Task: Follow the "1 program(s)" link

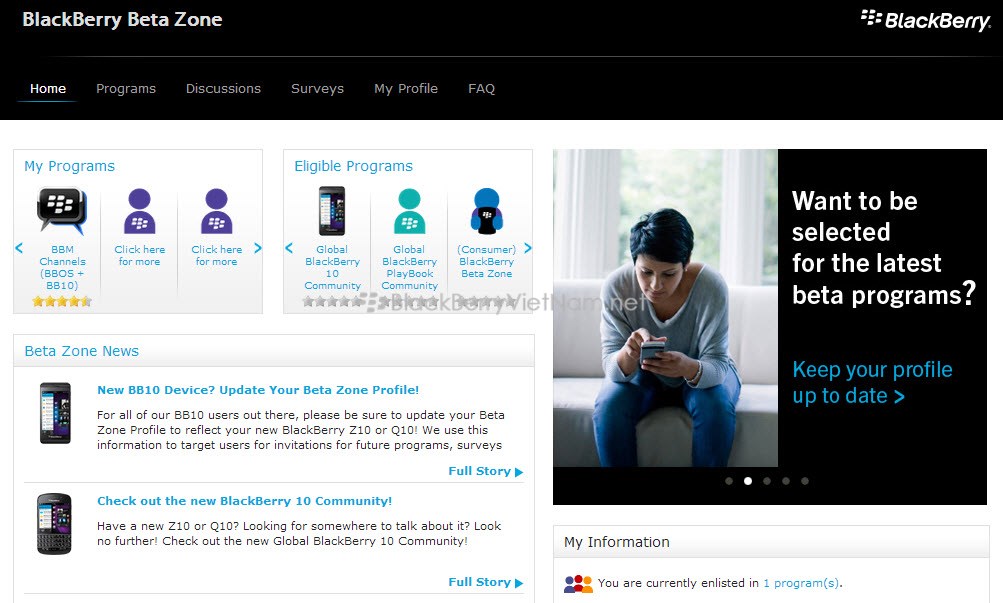Action: pos(801,583)
